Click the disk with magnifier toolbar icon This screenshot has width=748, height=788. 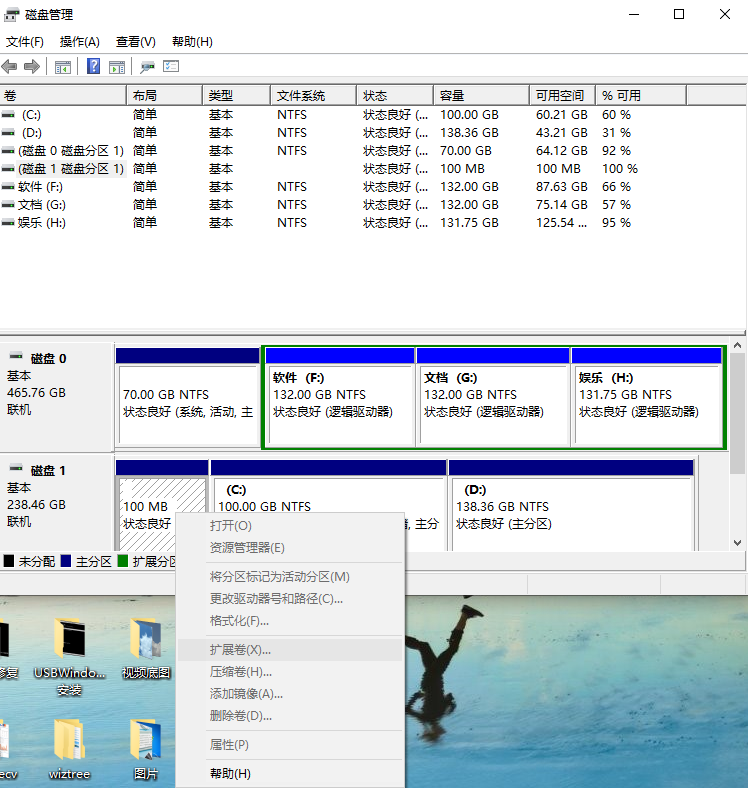point(147,67)
